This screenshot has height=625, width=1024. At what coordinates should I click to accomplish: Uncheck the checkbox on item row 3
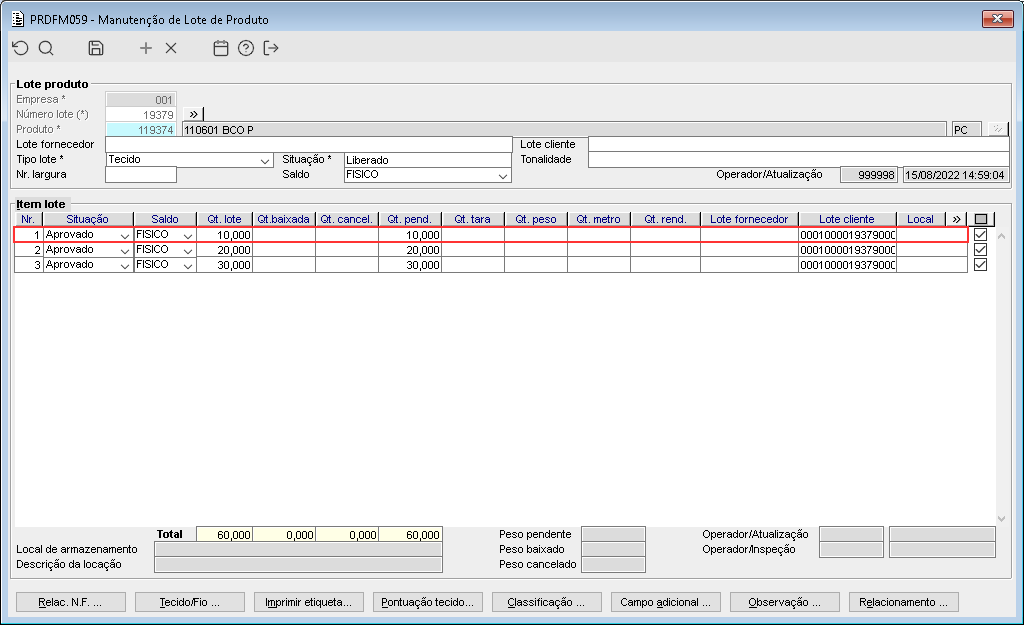coord(980,264)
